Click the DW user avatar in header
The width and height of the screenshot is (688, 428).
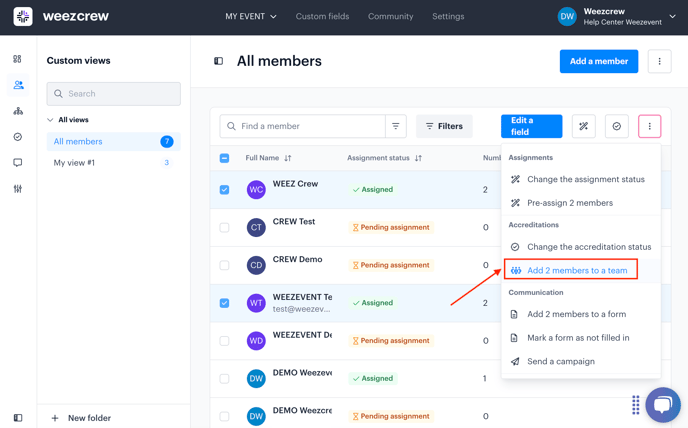point(567,17)
